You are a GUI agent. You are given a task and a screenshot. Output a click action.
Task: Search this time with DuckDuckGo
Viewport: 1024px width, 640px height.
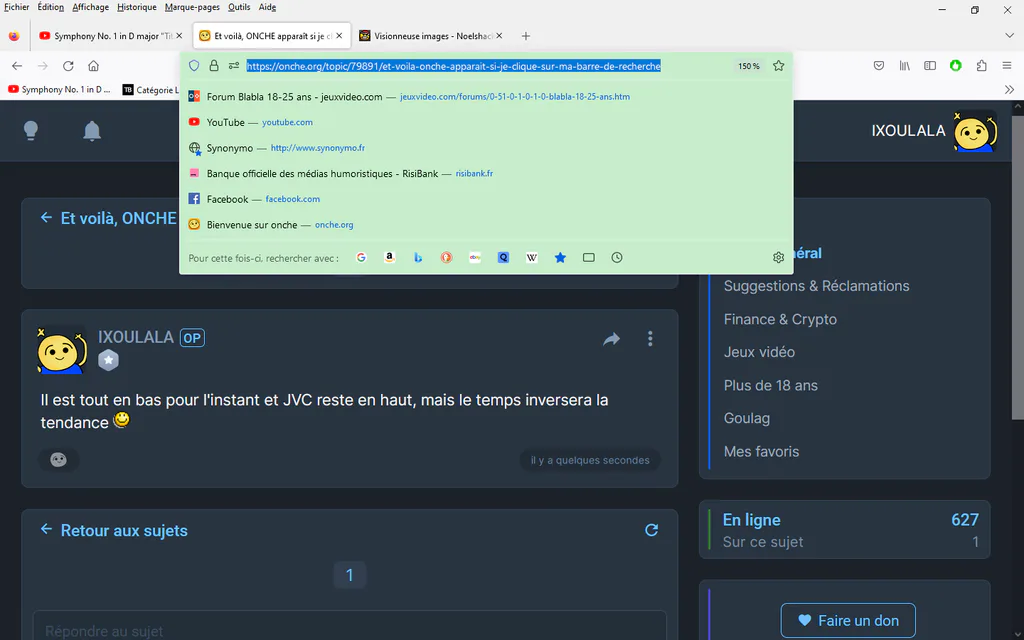[446, 257]
